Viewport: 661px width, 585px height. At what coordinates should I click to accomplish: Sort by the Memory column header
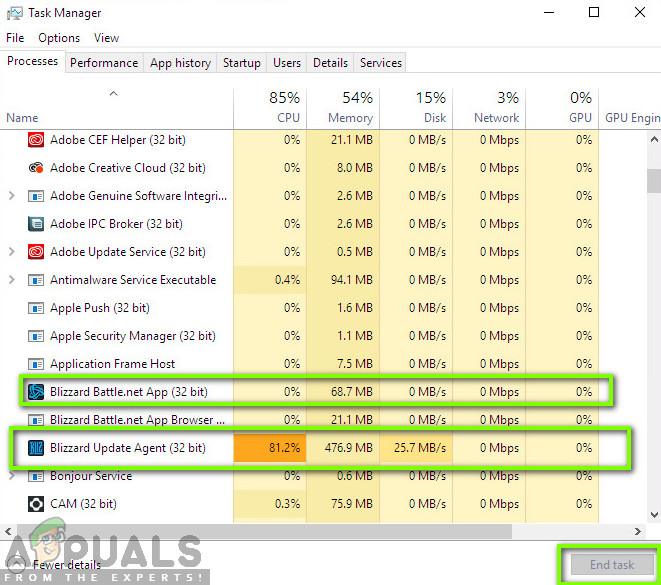(343, 107)
